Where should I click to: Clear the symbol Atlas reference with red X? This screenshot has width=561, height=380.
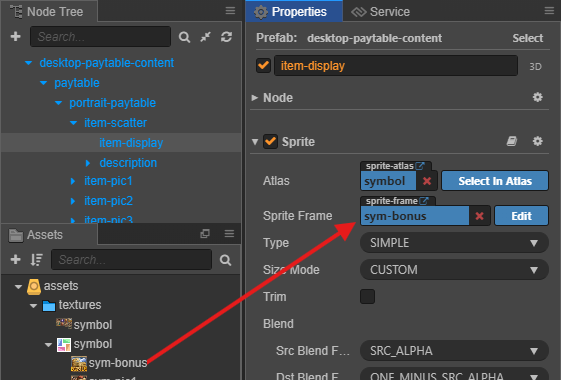click(x=426, y=181)
